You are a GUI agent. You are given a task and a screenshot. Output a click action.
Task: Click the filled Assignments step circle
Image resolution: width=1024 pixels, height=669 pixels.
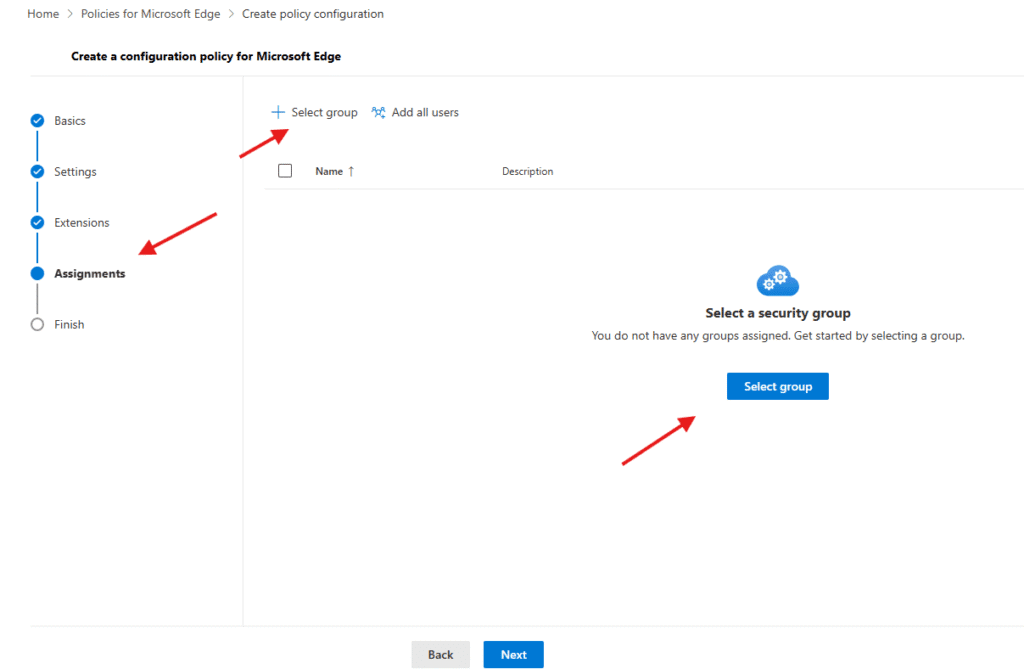click(x=38, y=274)
